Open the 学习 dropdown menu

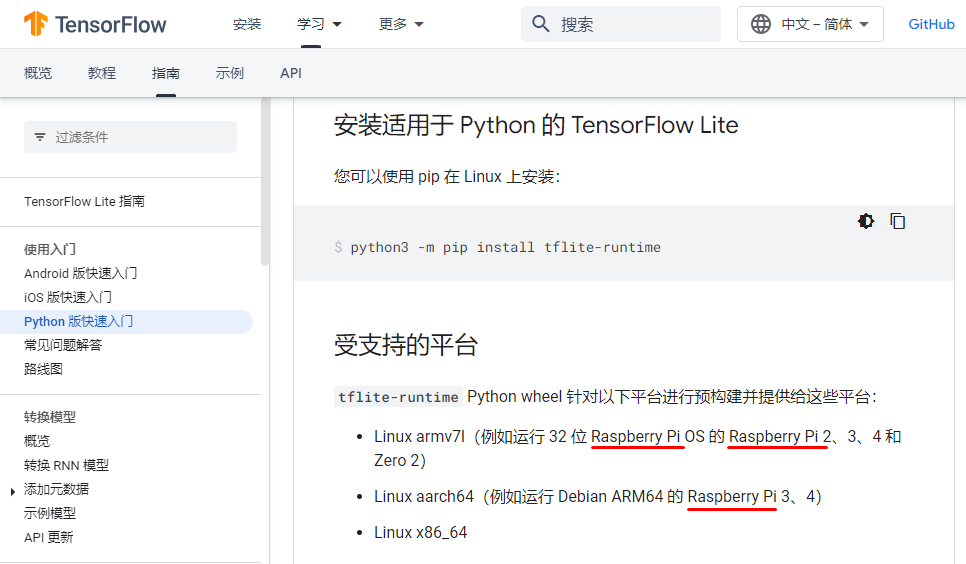pos(319,24)
